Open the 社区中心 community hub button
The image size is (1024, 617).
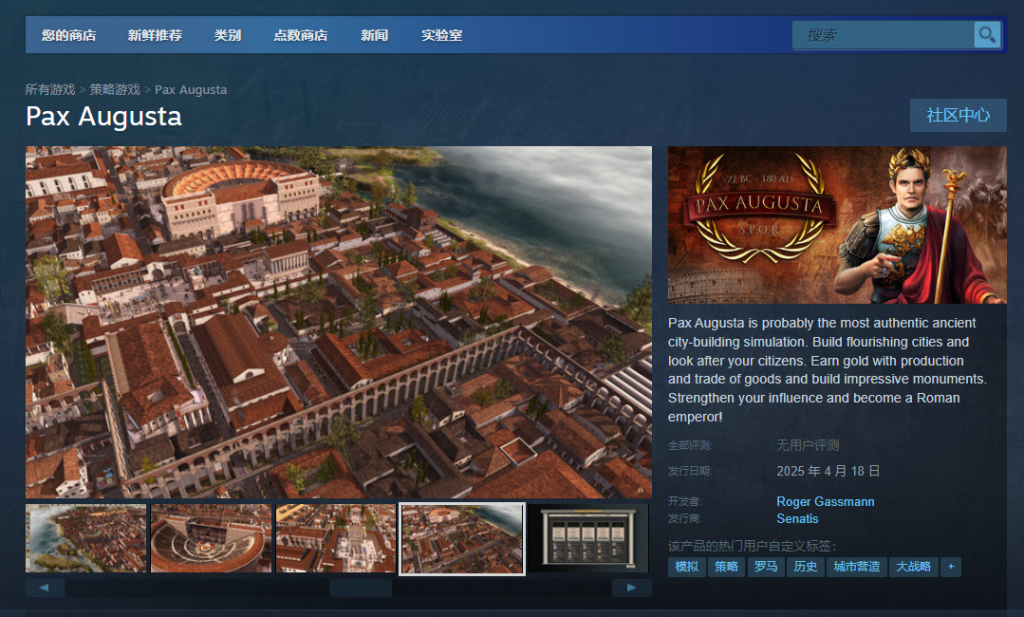[x=958, y=116]
